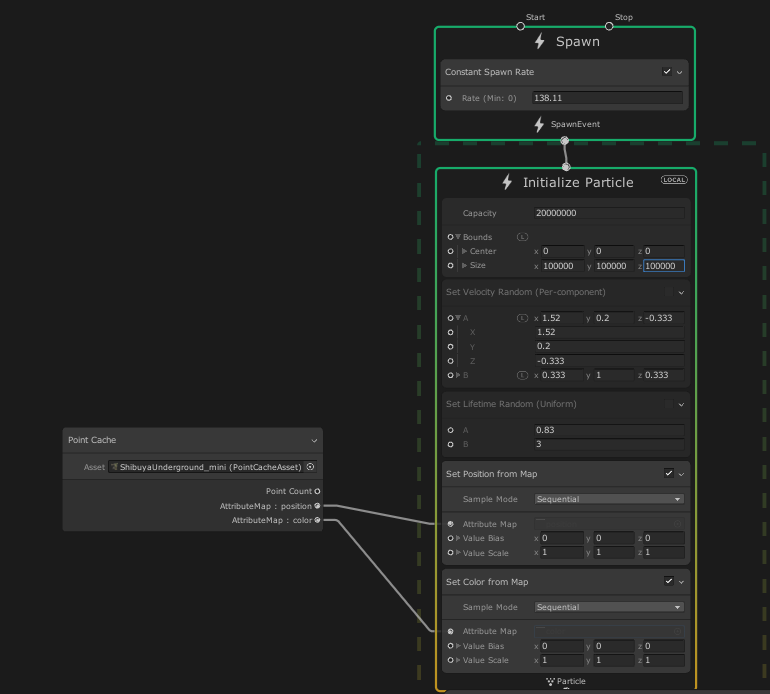The height and width of the screenshot is (694, 770).
Task: Select the Point Cache node header
Action: [x=192, y=440]
